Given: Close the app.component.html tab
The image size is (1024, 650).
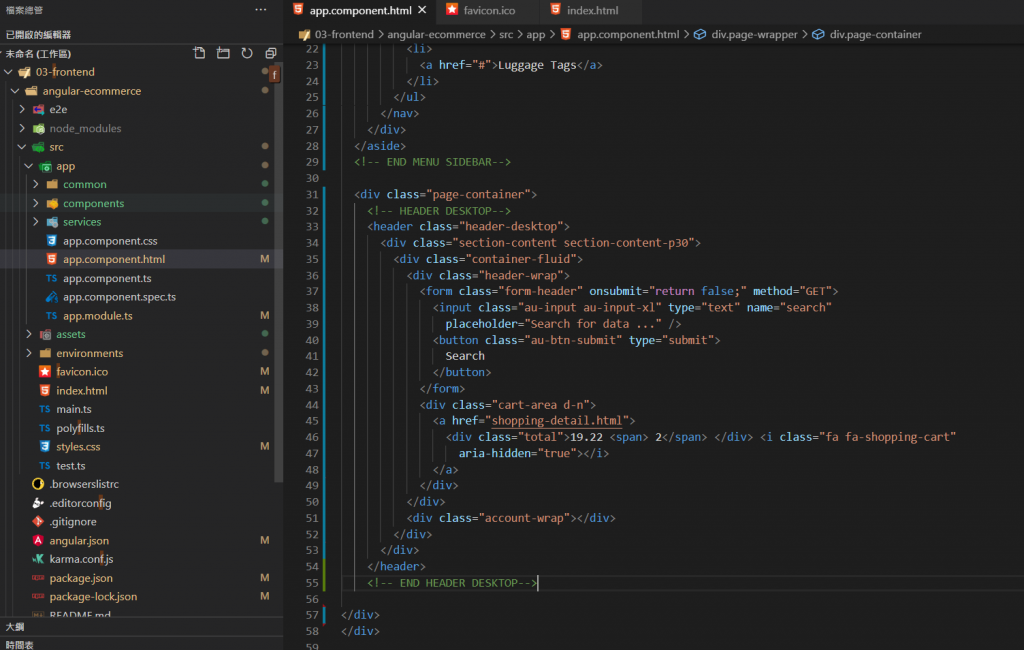Looking at the screenshot, I should tap(423, 10).
